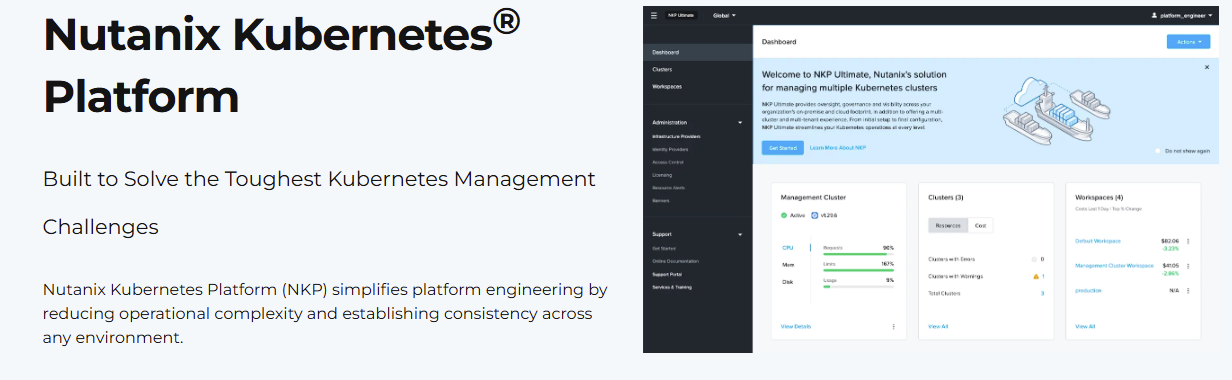Switch to the Cost tab in Clusters card

(x=980, y=225)
